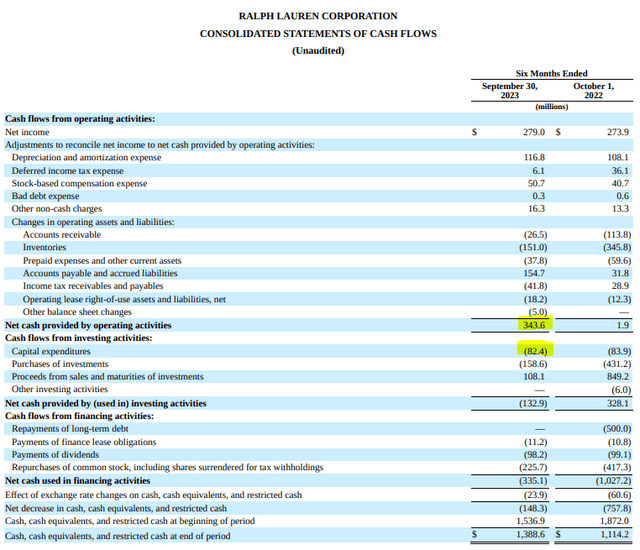Click capital expenditures value (83.9)
The image size is (640, 550).
pos(619,351)
